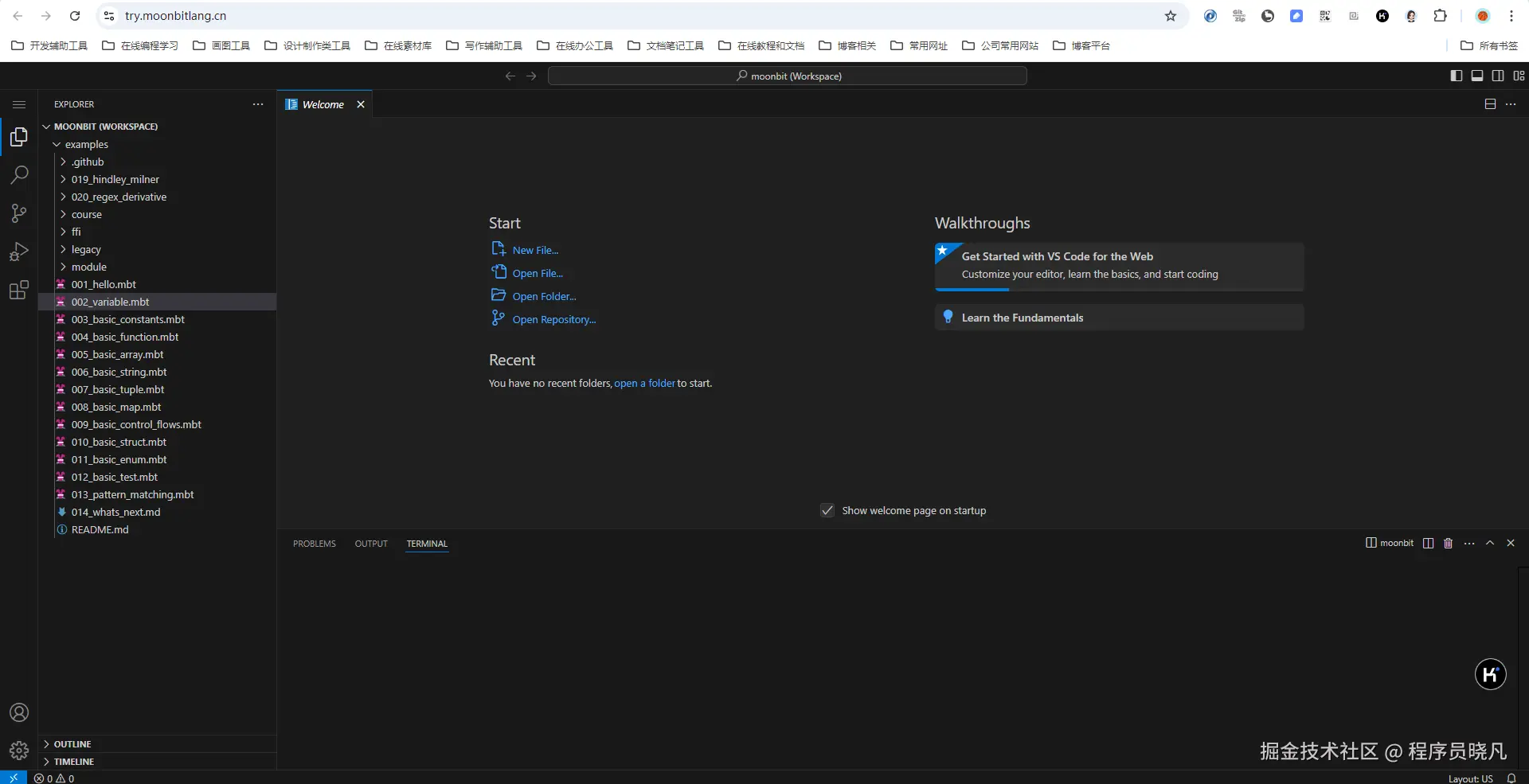Click the browser address bar URL

click(x=175, y=16)
